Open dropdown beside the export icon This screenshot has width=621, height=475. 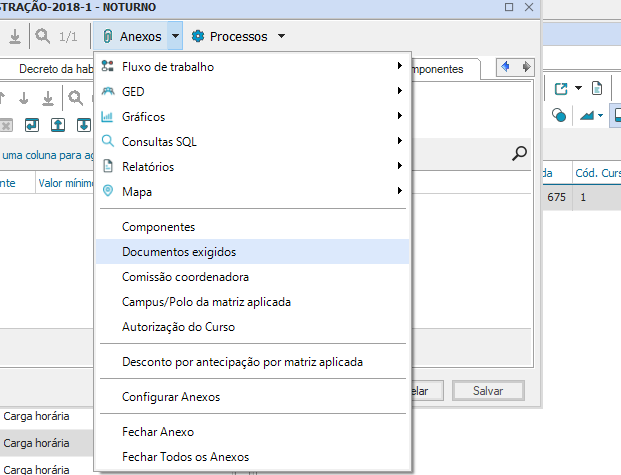578,89
